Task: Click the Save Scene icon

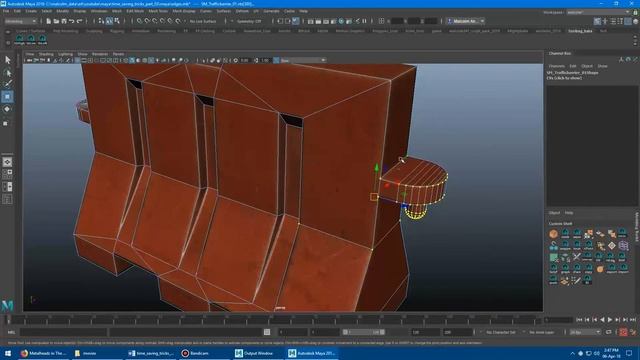Action: [x=64, y=21]
